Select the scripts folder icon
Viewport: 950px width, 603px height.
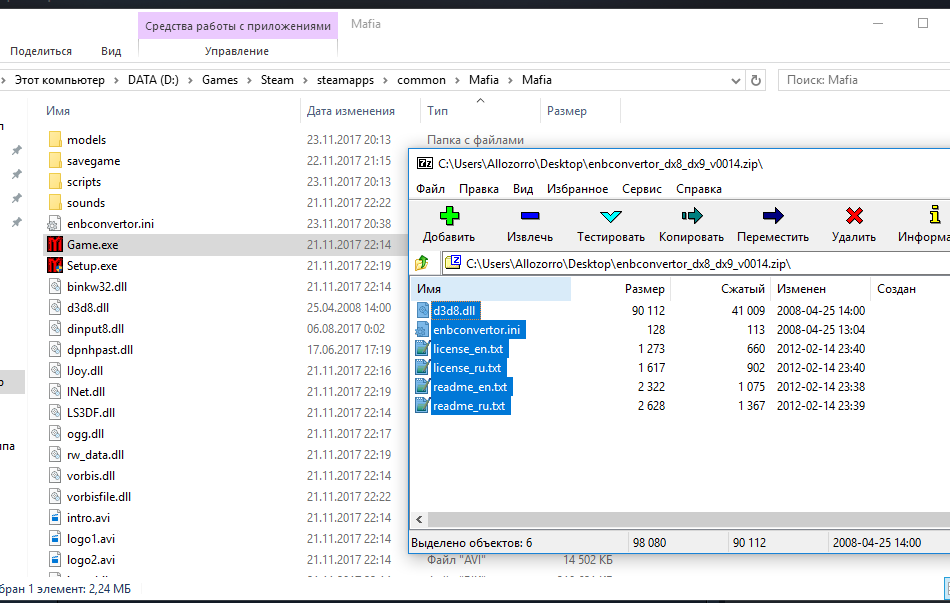pos(55,182)
